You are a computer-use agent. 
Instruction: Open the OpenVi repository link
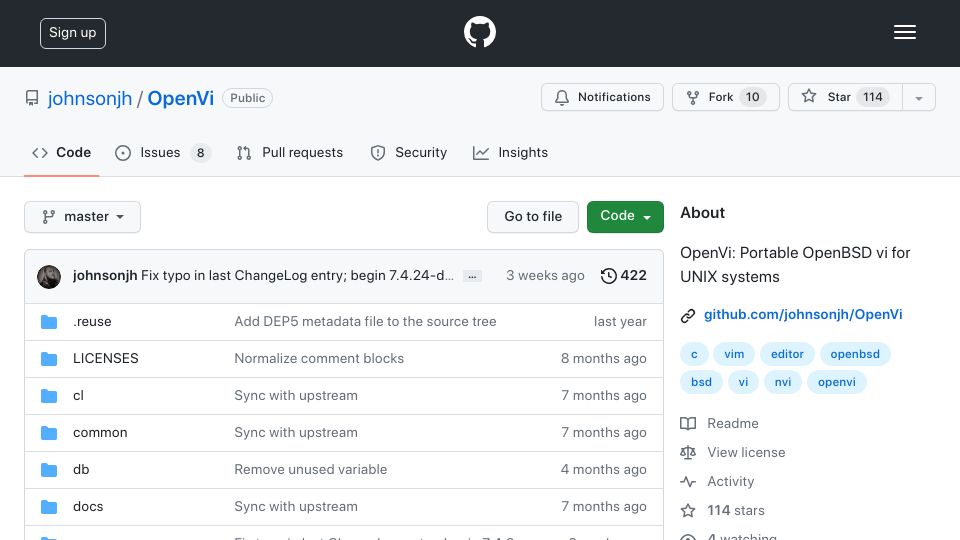pyautogui.click(x=181, y=98)
